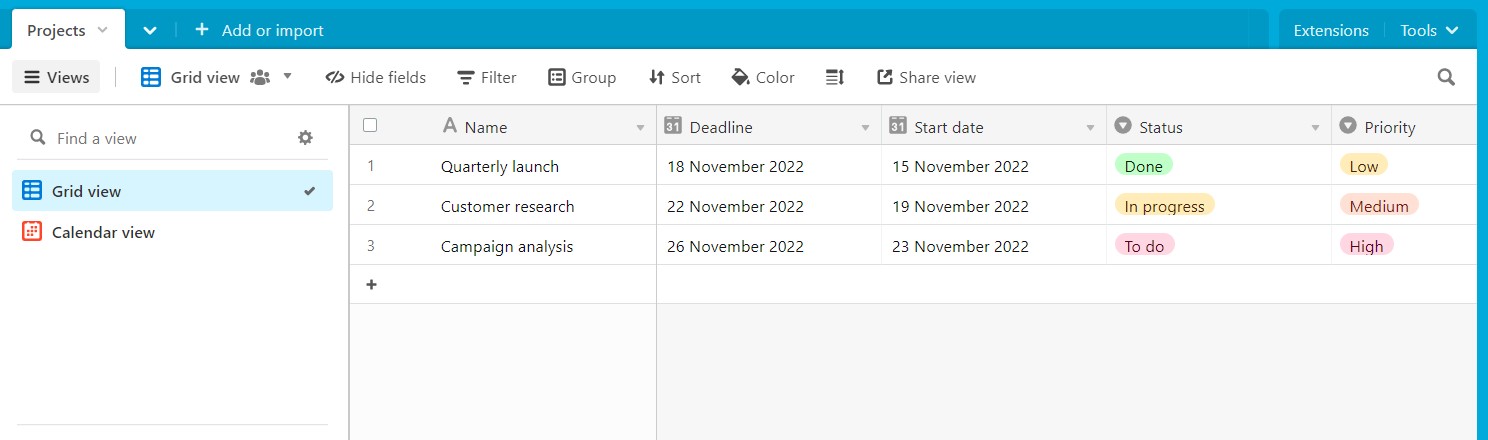The image size is (1488, 440).
Task: Expand the Name column dropdown arrow
Action: (x=640, y=128)
